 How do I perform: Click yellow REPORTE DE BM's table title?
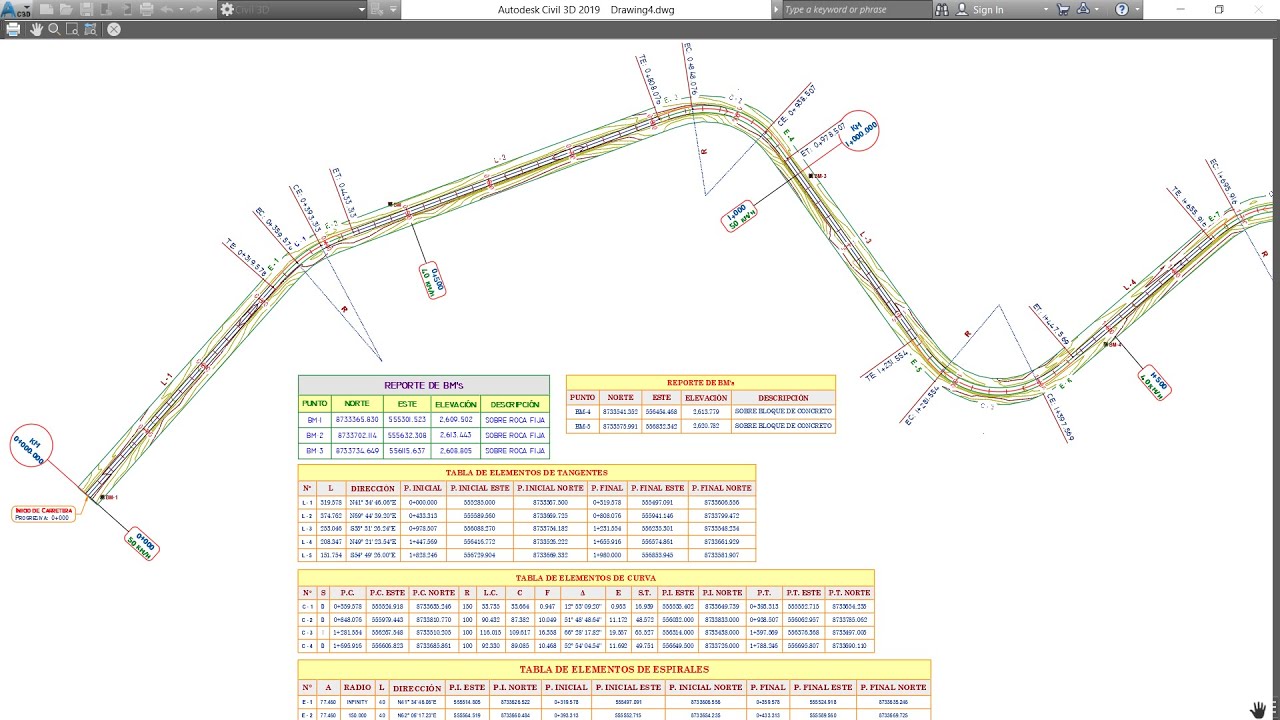[701, 383]
